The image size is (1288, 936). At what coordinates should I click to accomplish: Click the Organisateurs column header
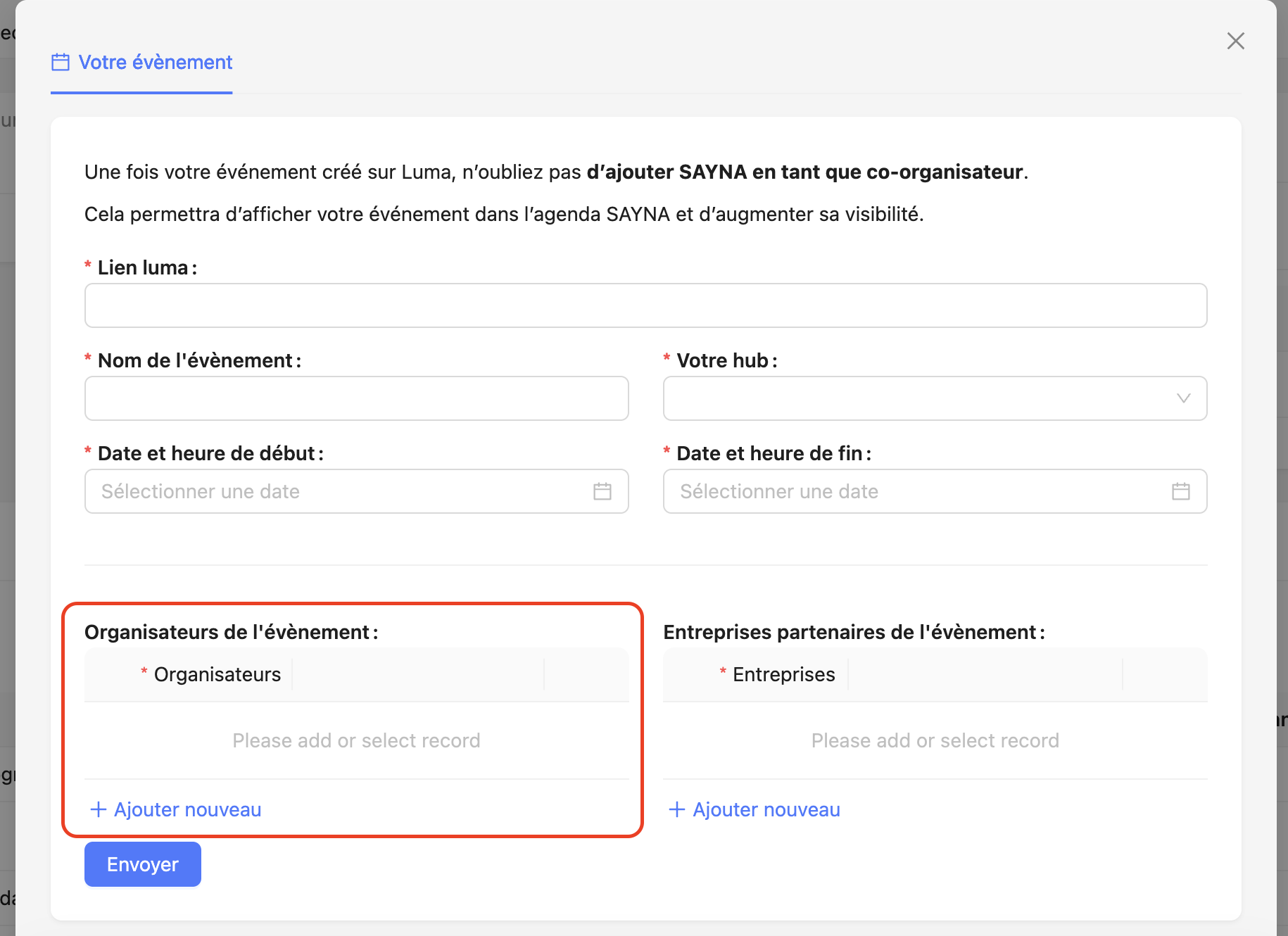[x=217, y=674]
